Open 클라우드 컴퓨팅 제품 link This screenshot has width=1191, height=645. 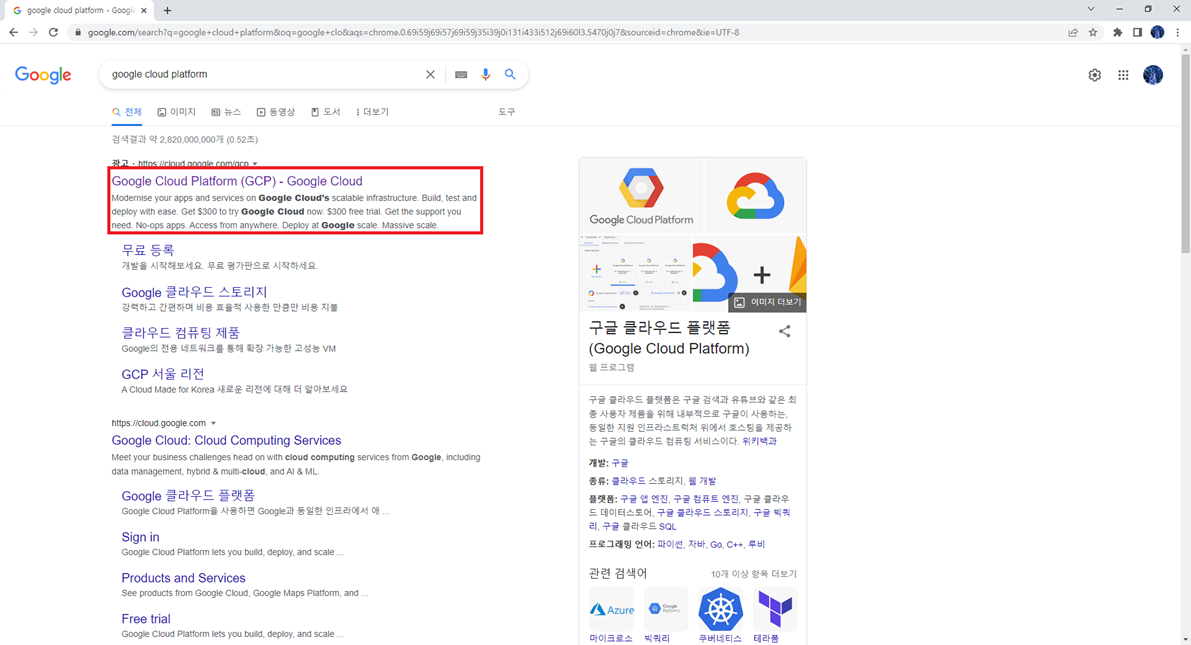pyautogui.click(x=181, y=333)
